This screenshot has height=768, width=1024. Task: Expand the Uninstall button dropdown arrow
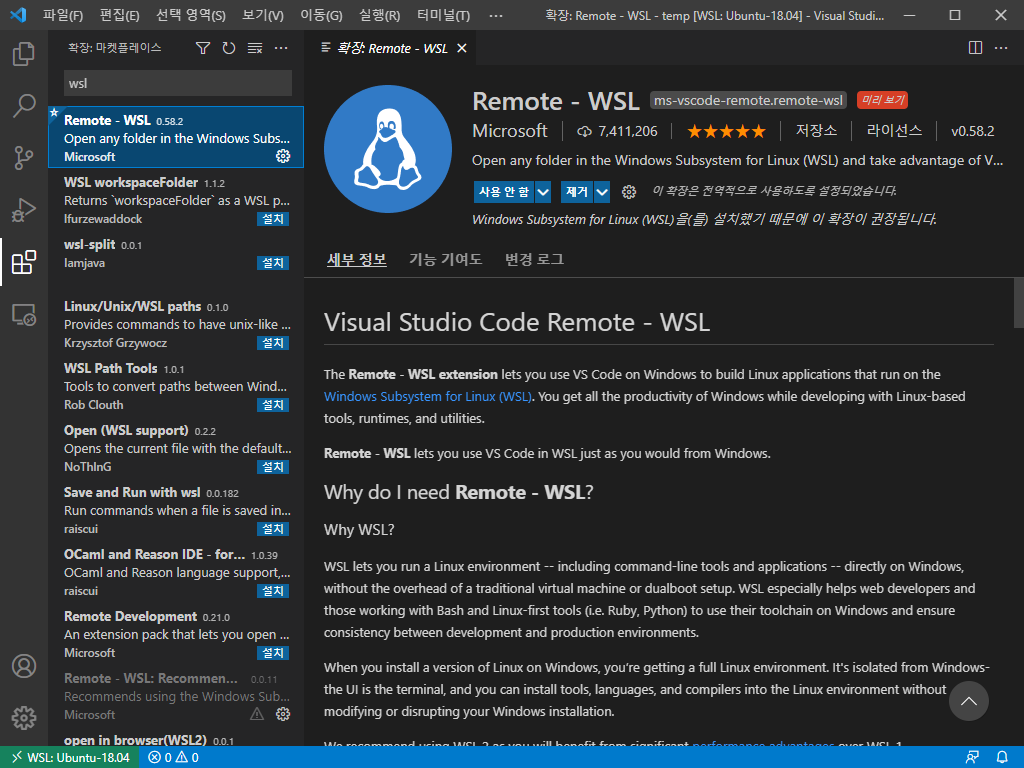[602, 192]
